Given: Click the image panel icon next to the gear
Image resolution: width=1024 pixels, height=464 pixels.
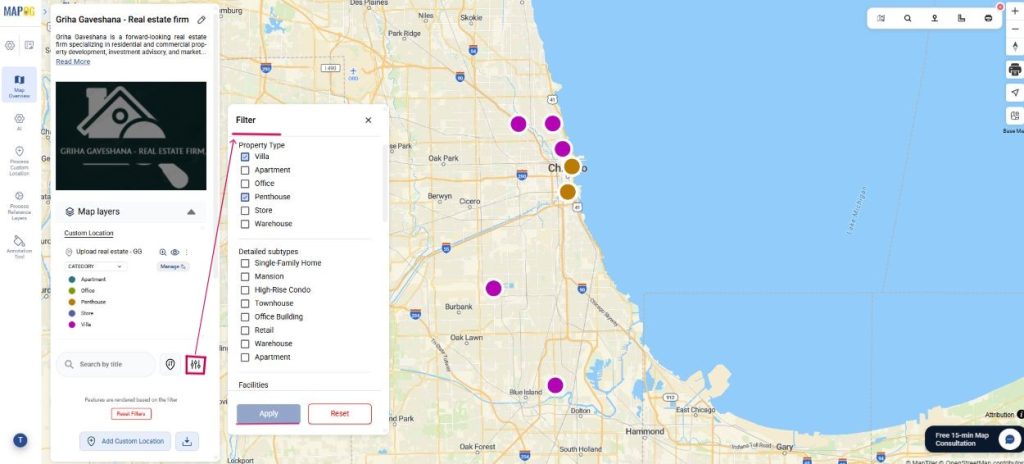Looking at the screenshot, I should (x=29, y=45).
